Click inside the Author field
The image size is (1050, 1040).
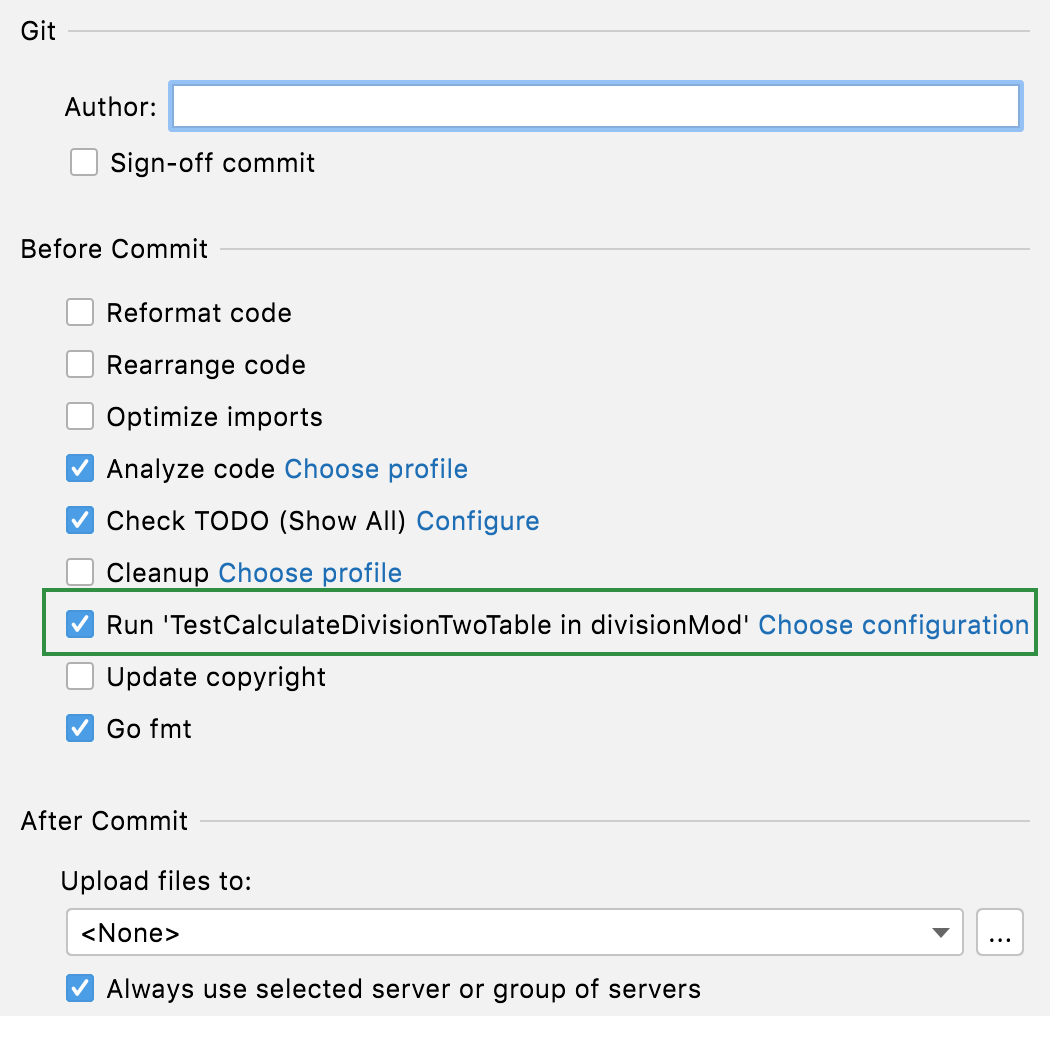point(595,105)
